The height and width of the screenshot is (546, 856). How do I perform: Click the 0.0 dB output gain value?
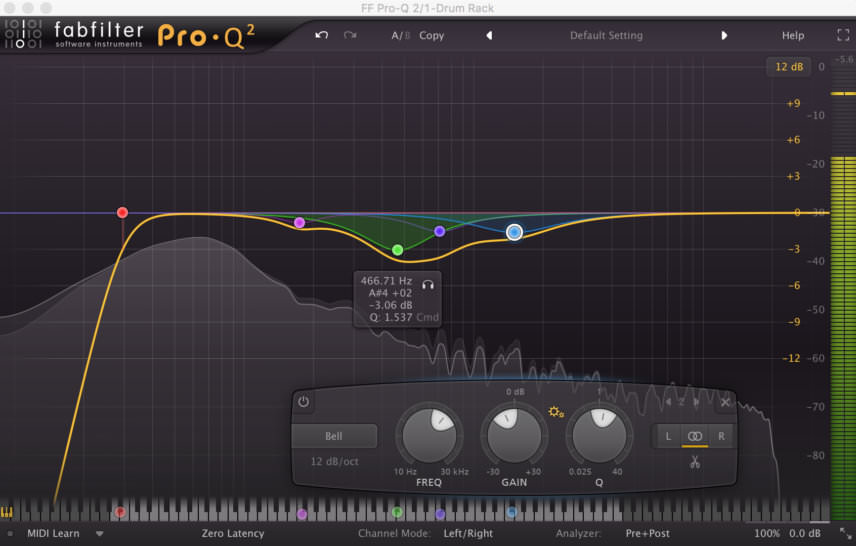pos(805,533)
